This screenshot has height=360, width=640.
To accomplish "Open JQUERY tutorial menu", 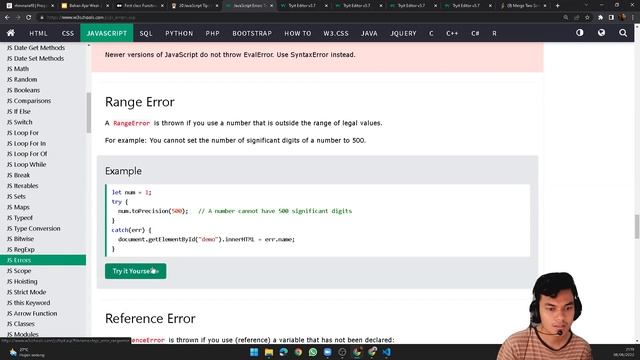I will (x=403, y=33).
